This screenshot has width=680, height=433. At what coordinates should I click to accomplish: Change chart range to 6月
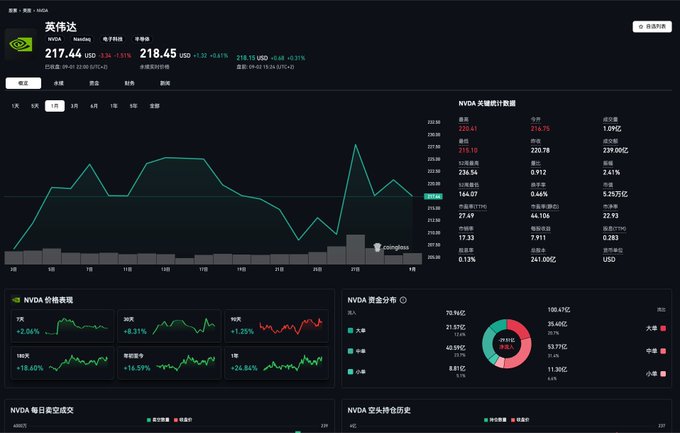click(94, 106)
